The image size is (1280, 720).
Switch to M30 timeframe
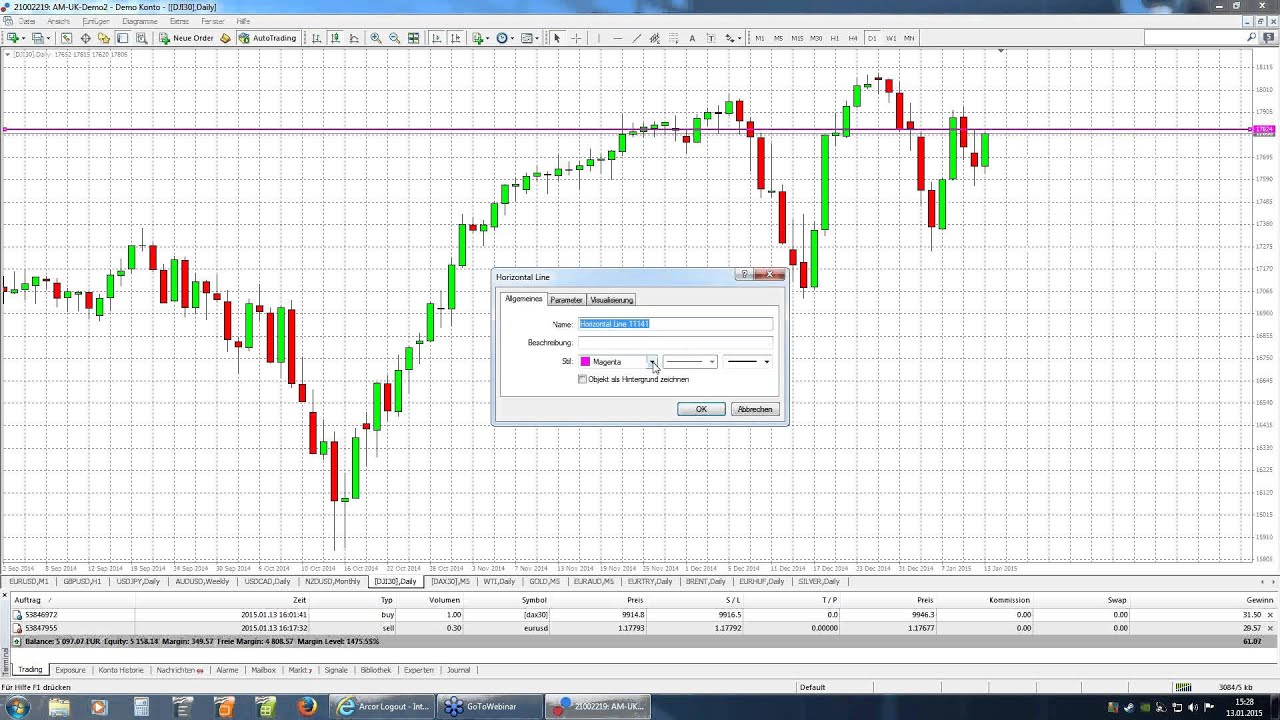pos(816,38)
